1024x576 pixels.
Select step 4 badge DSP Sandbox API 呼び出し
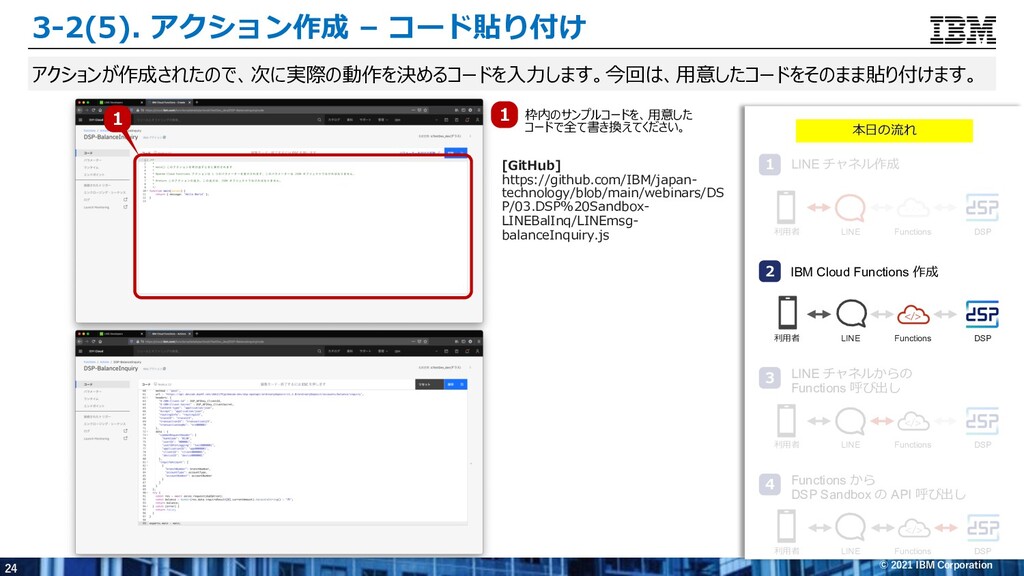(769, 485)
